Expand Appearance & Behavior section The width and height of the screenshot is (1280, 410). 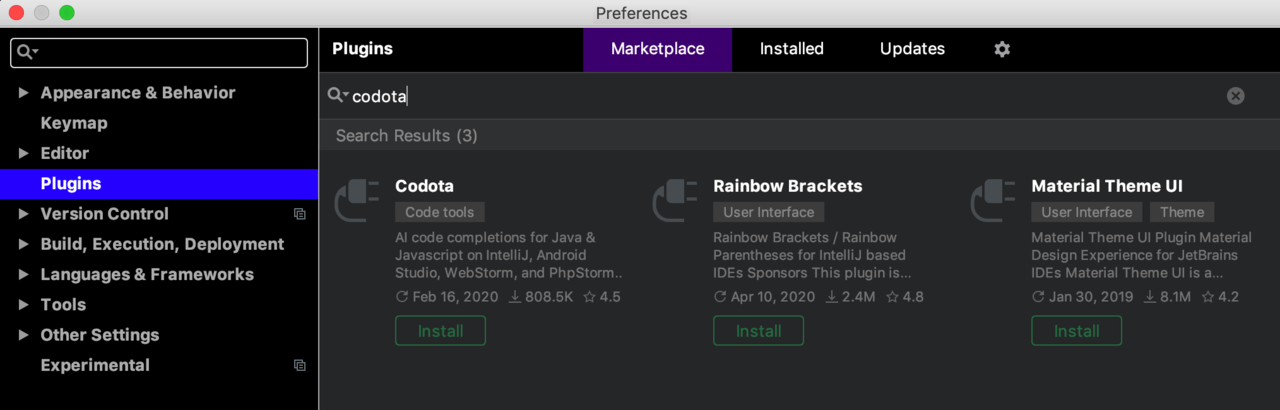click(x=24, y=93)
